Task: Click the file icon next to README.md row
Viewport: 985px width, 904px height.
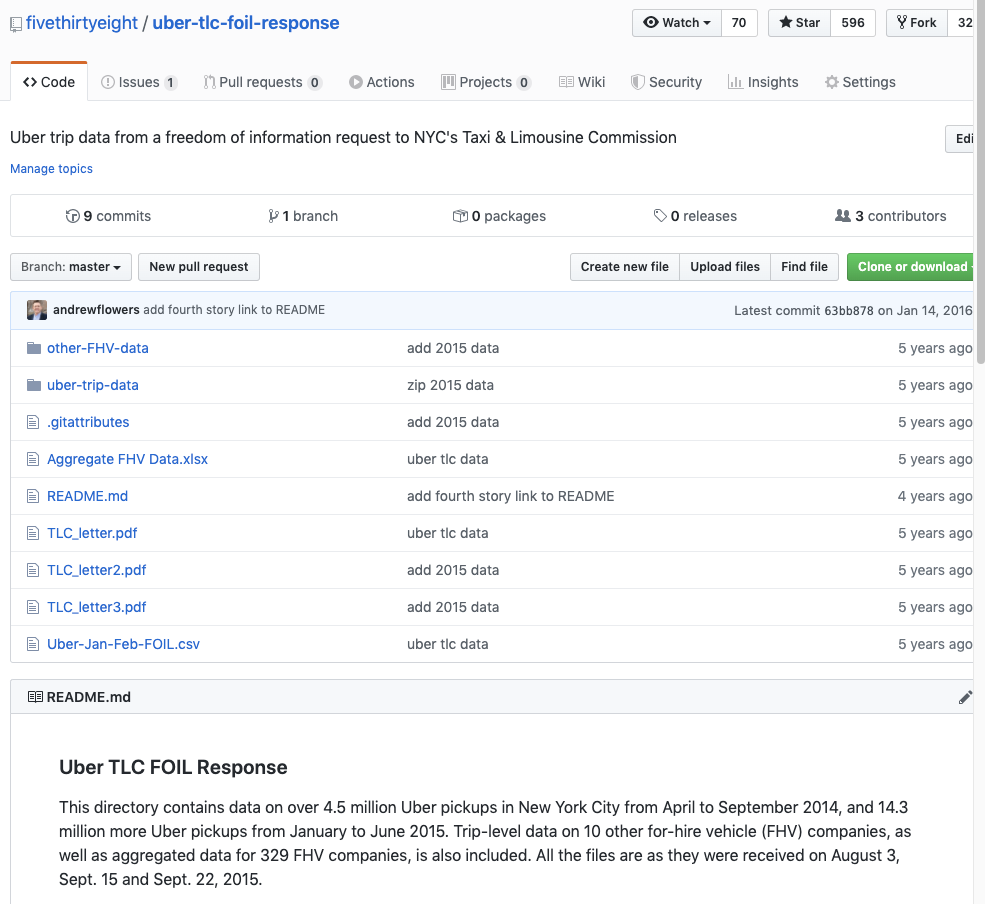Action: (x=33, y=496)
